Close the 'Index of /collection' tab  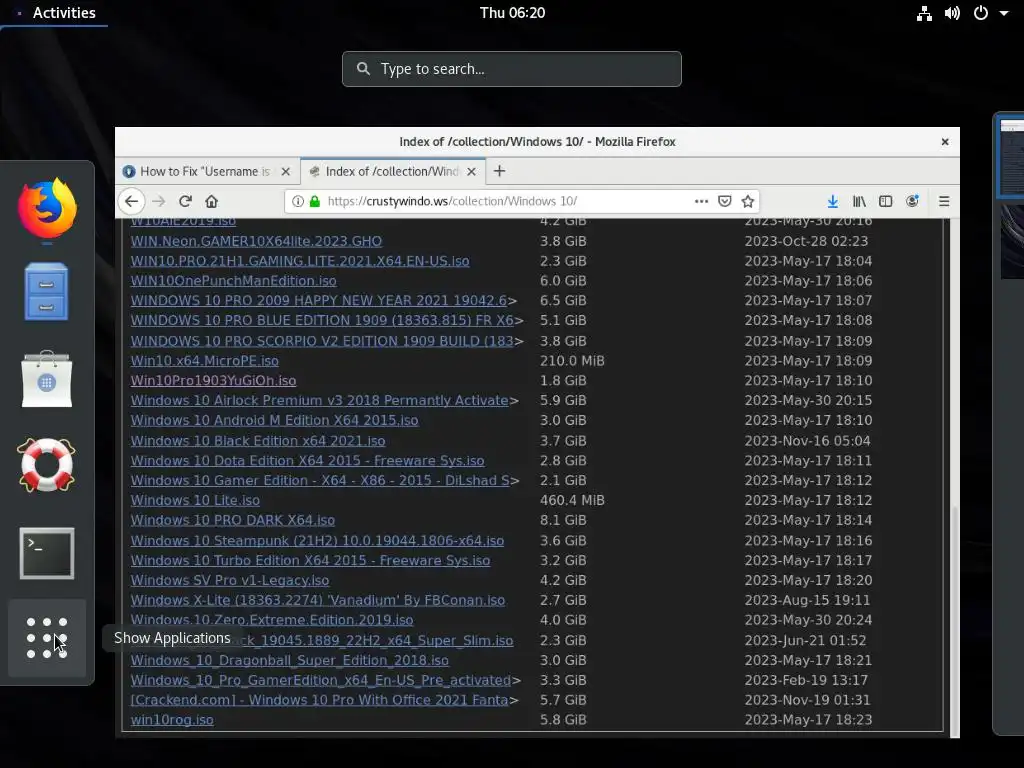coord(472,172)
